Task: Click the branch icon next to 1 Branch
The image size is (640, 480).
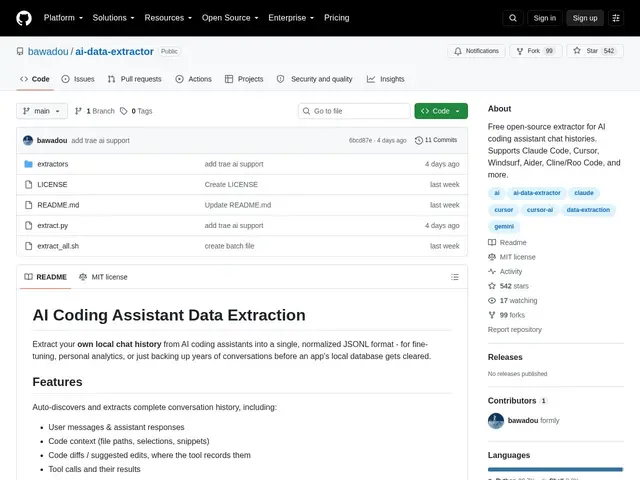Action: (78, 111)
